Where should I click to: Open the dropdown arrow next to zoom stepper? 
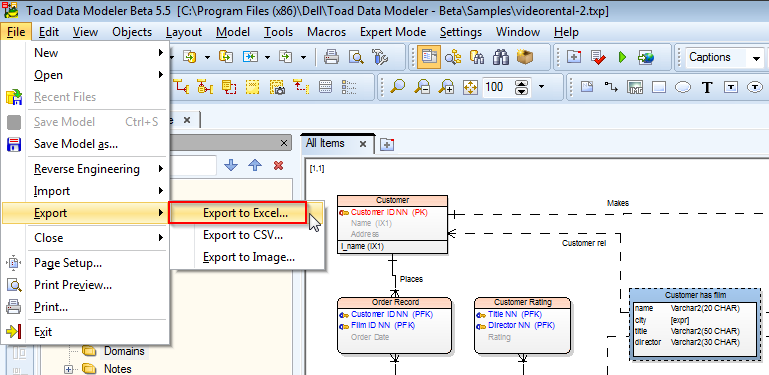541,87
